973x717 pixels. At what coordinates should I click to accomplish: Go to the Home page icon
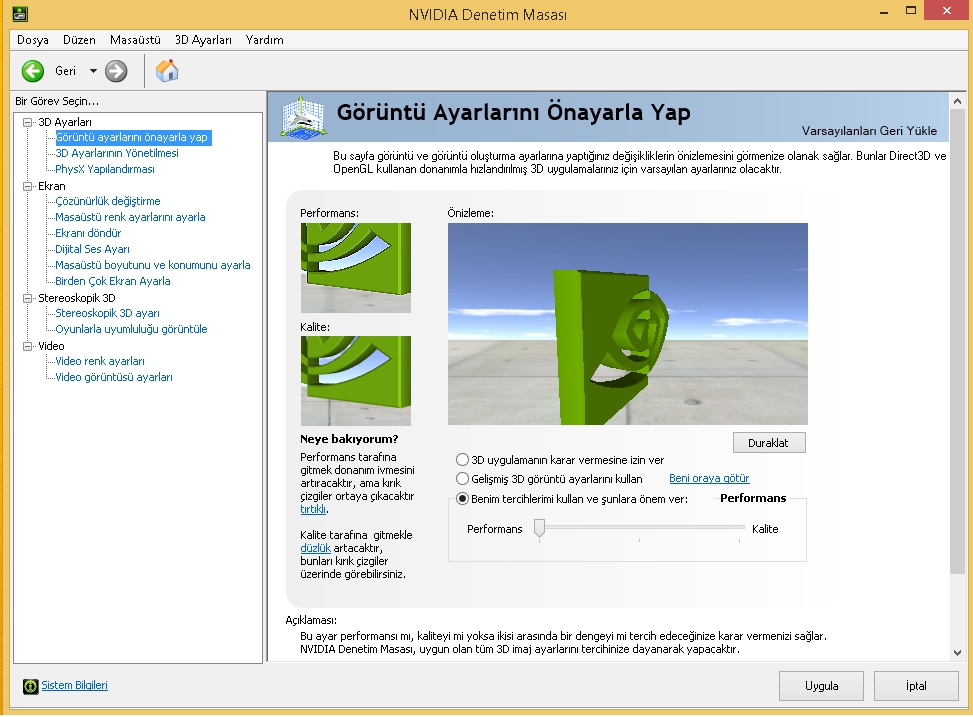pos(167,71)
